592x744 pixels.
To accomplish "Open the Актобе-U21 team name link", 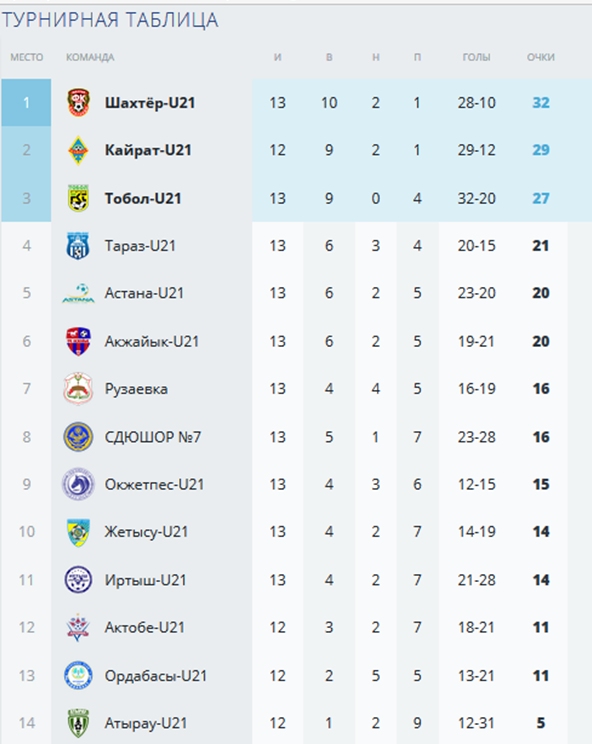I will 145,627.
